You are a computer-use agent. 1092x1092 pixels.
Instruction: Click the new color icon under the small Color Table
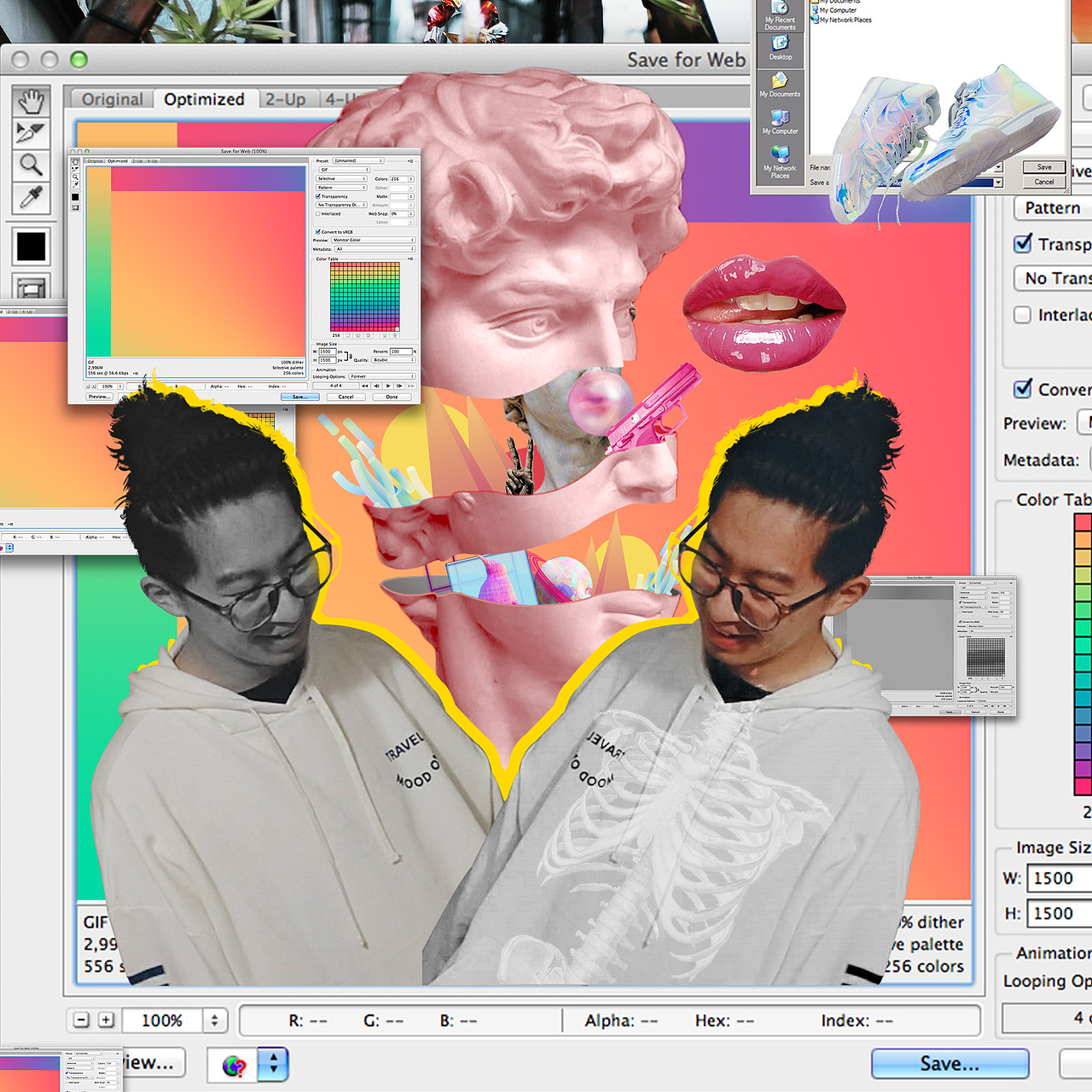(385, 335)
